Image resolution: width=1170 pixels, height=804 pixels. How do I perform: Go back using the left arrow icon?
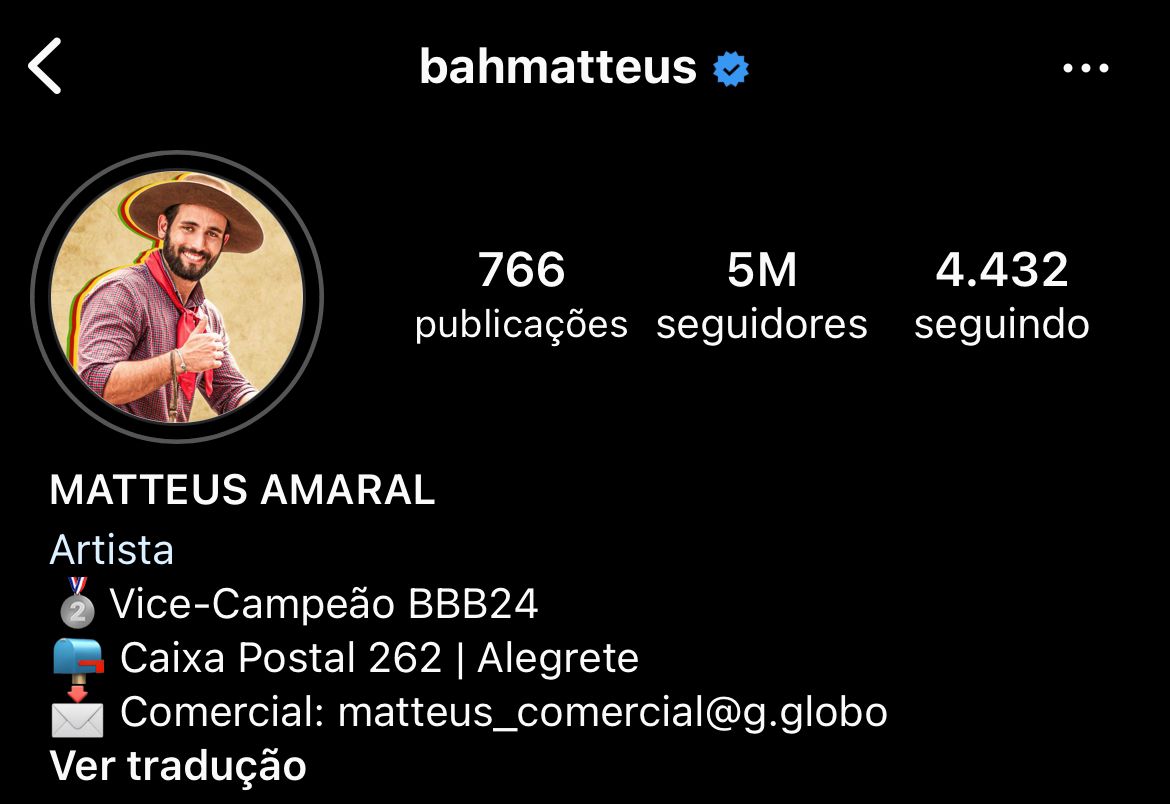(45, 66)
